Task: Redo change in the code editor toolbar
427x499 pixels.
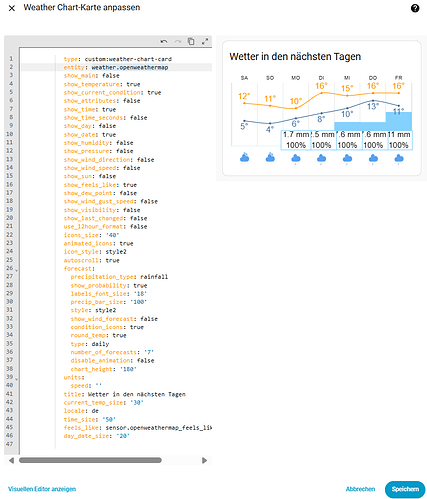Action: 178,41
